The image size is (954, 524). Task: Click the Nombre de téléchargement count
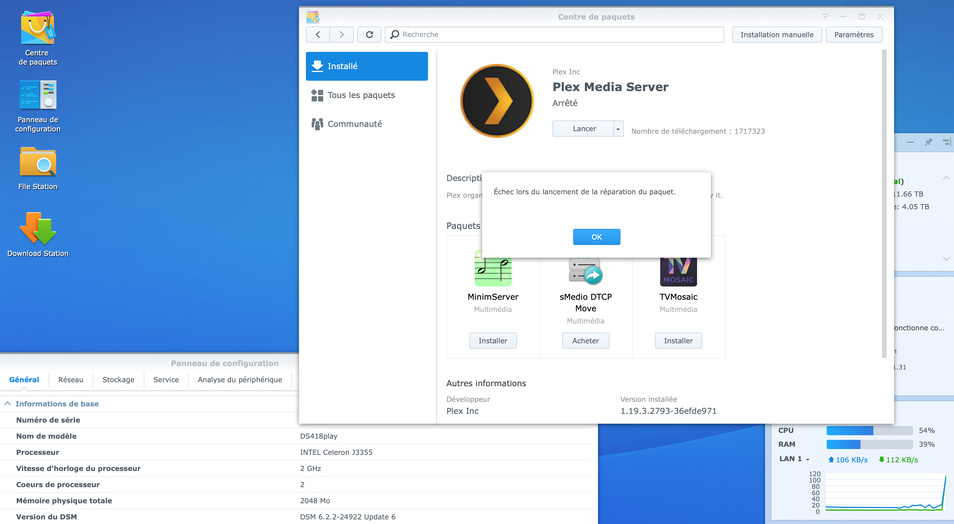[698, 131]
